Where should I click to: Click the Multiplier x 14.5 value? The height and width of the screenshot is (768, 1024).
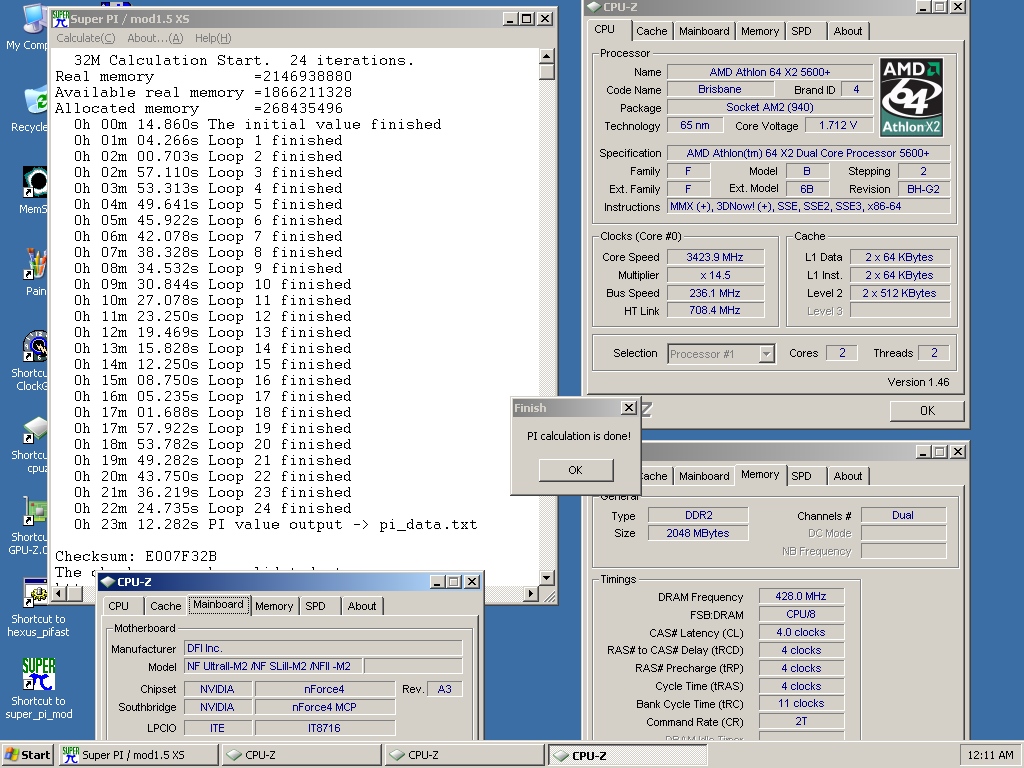715,276
